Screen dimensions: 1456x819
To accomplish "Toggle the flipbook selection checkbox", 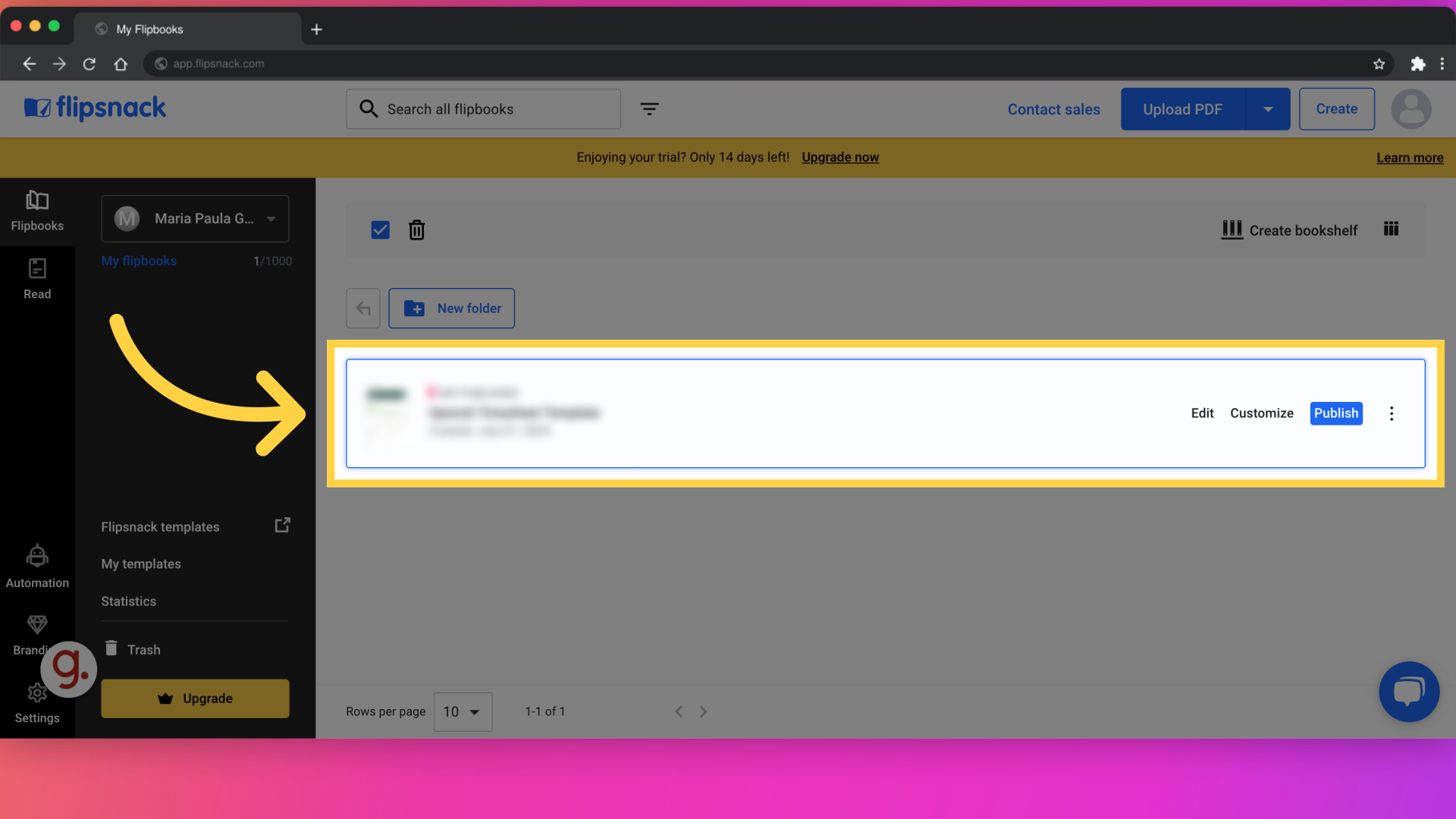I will tap(380, 230).
